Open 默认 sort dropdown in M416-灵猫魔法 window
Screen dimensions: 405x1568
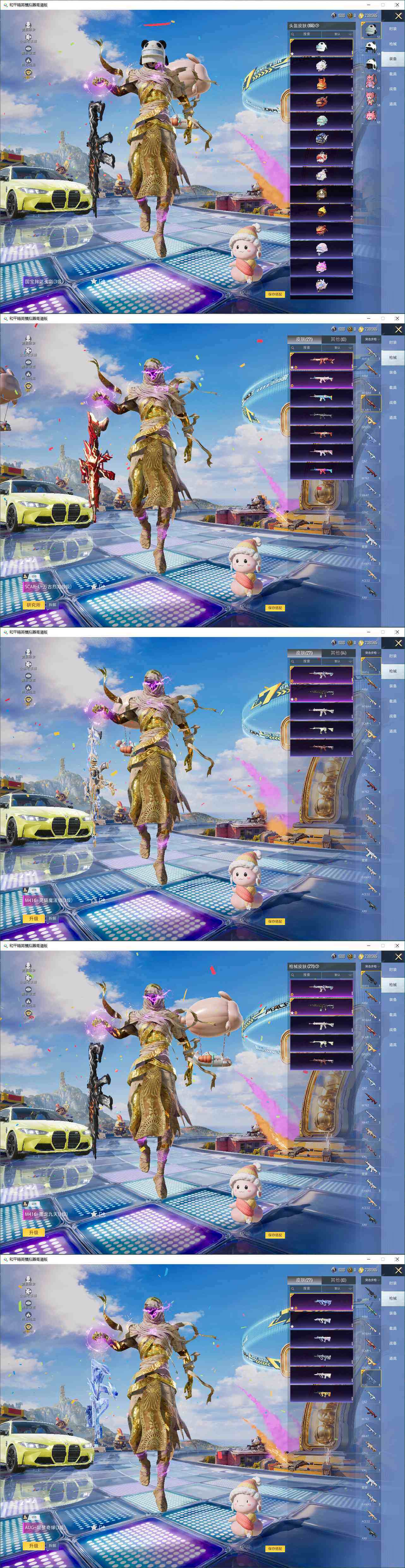pos(338,661)
